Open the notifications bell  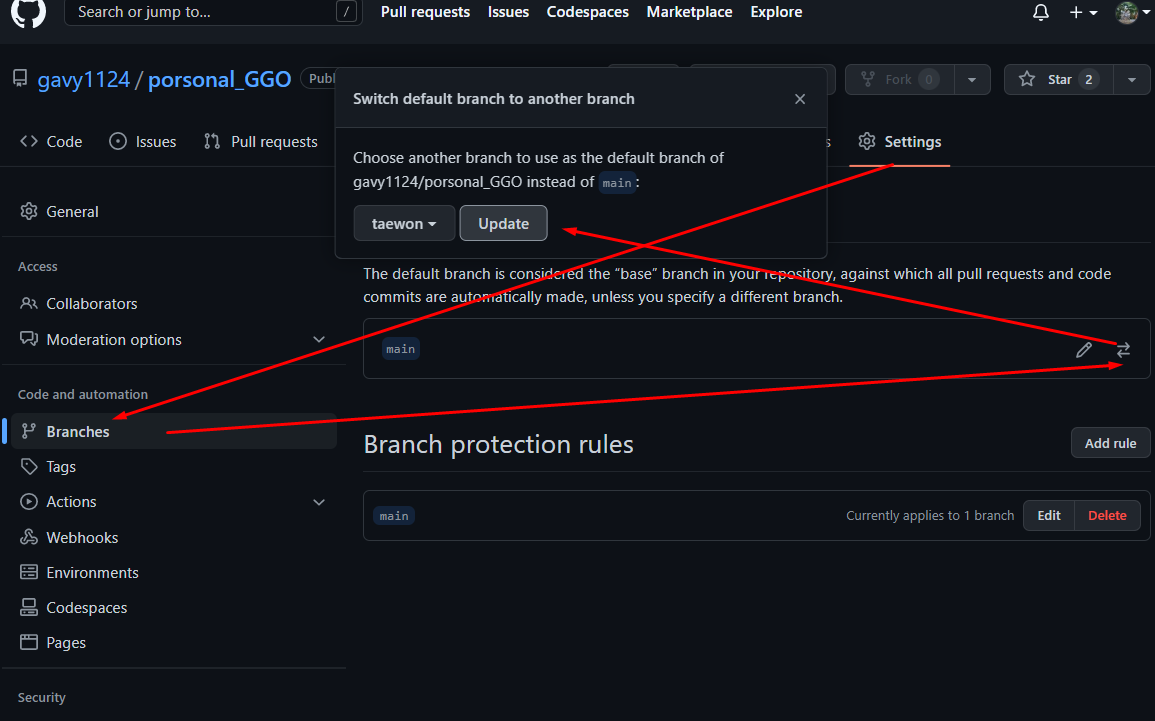(x=1040, y=13)
